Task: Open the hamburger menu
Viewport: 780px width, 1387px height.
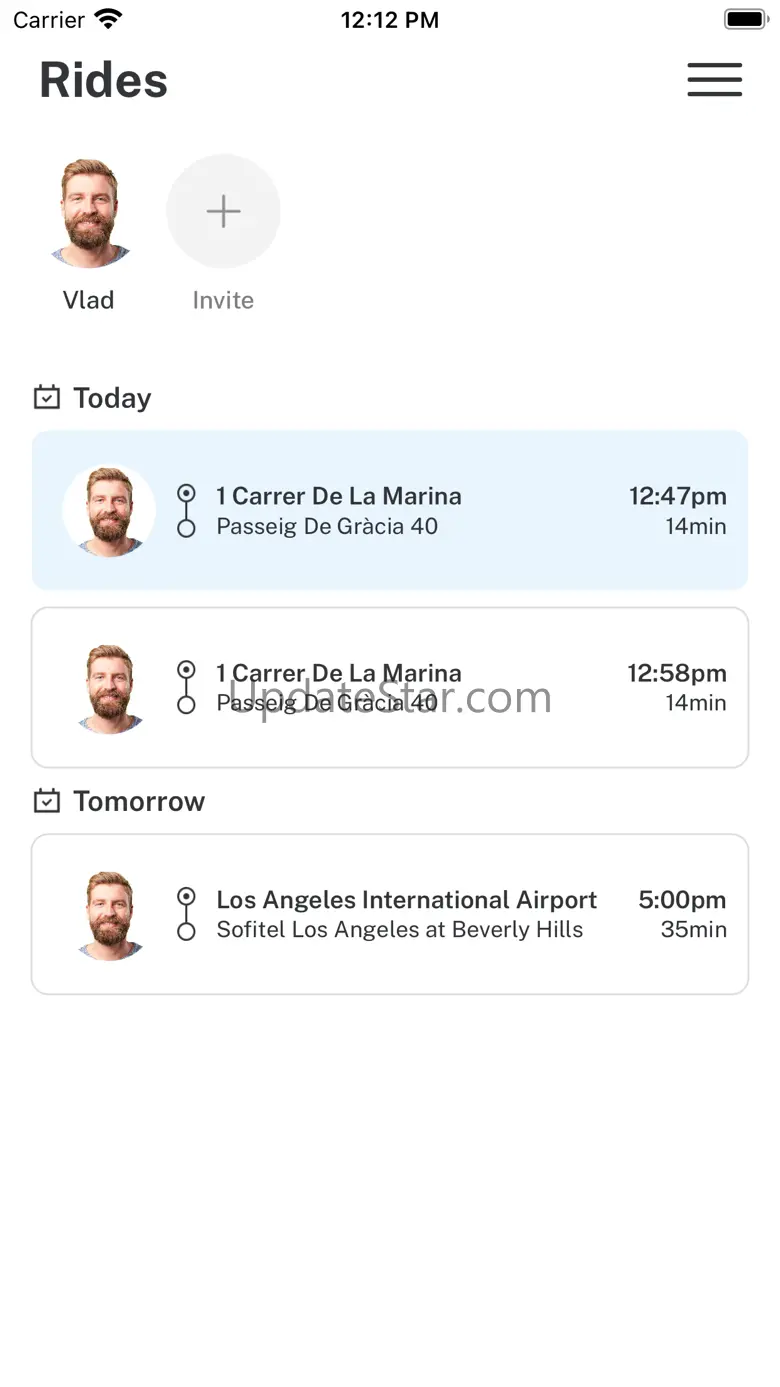Action: click(x=714, y=80)
